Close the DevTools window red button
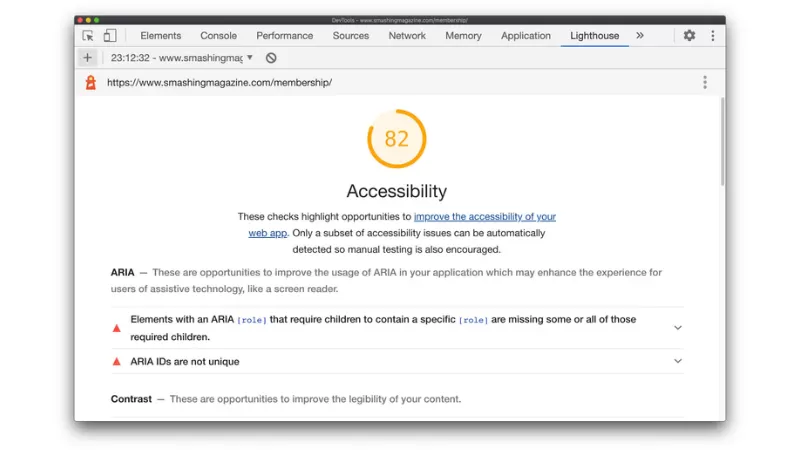 pyautogui.click(x=80, y=20)
